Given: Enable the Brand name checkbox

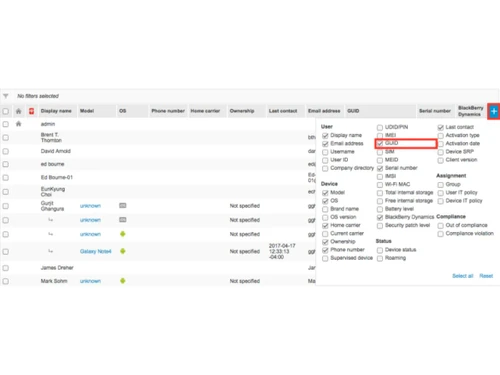Looking at the screenshot, I should point(325,209).
